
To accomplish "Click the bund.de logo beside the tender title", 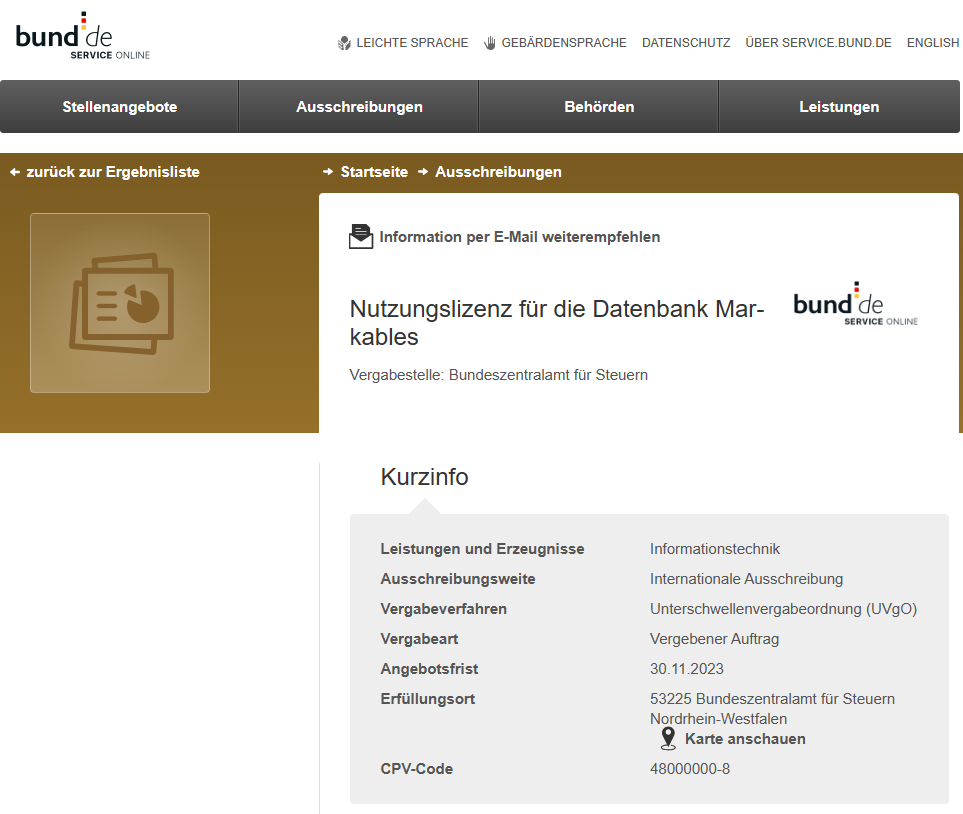I will coord(856,304).
